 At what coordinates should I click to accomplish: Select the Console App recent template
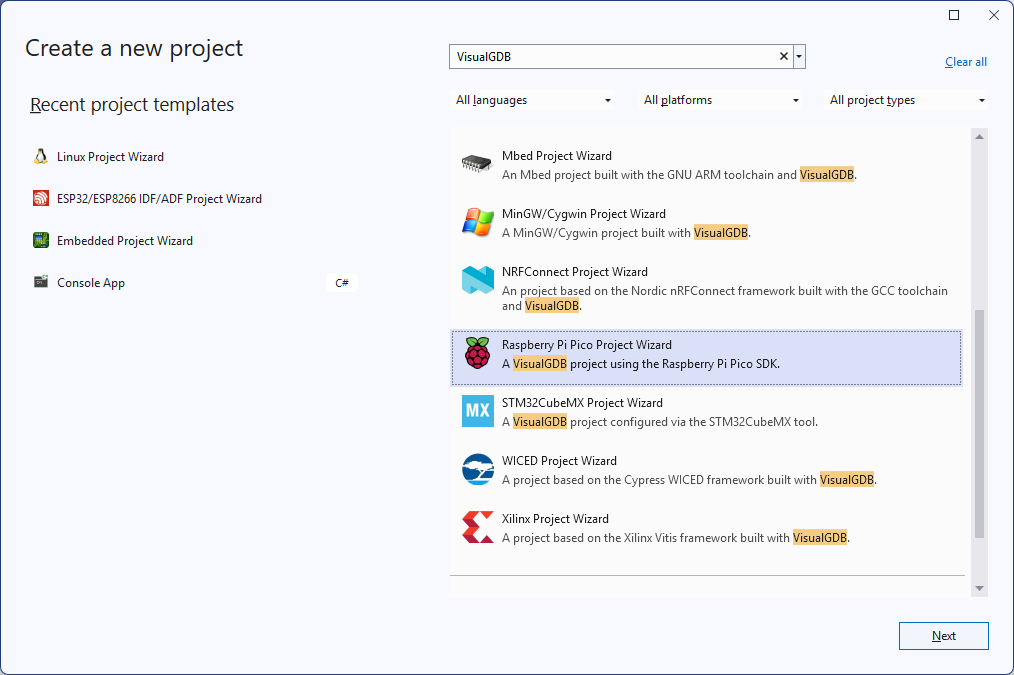91,283
